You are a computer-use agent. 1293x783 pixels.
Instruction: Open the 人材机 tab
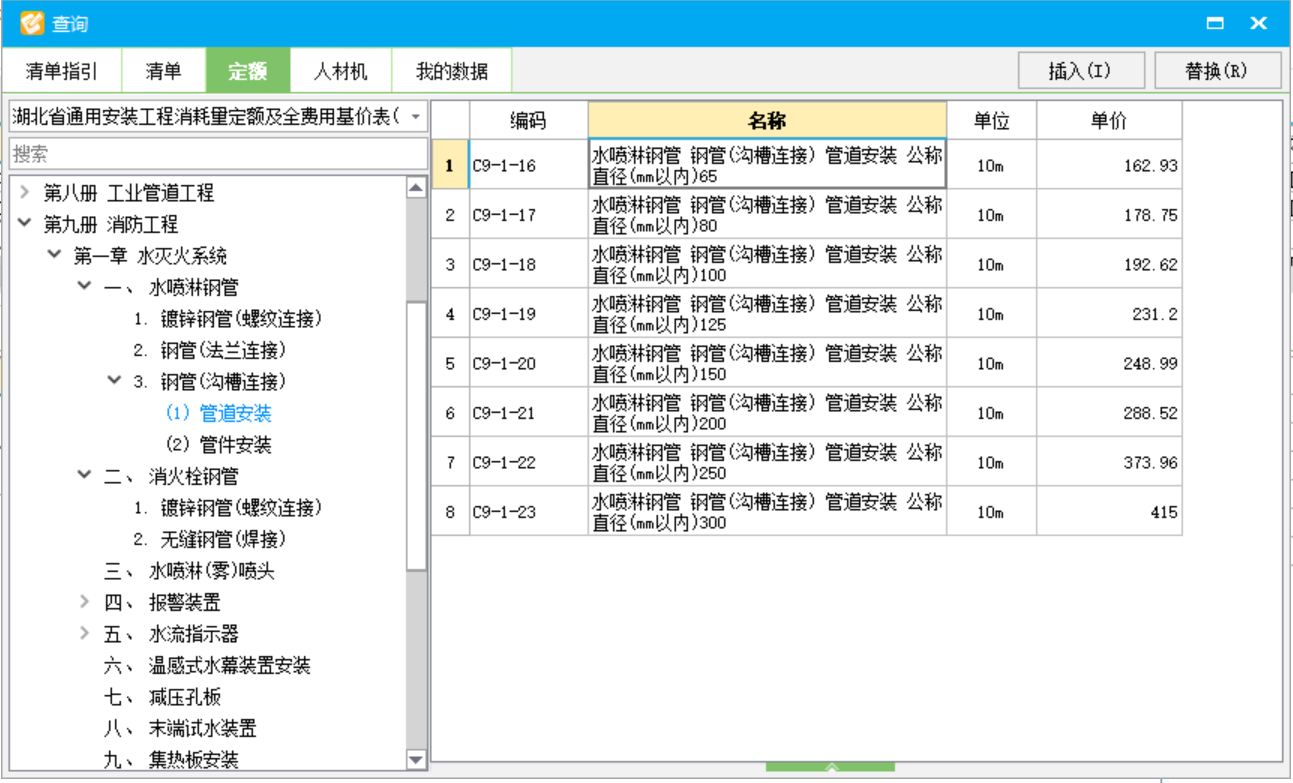(x=340, y=71)
